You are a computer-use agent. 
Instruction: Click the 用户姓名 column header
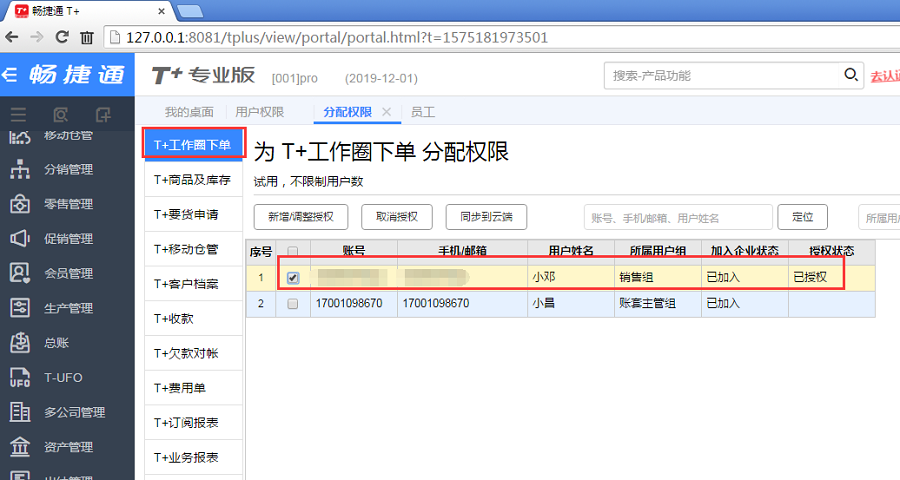571,251
